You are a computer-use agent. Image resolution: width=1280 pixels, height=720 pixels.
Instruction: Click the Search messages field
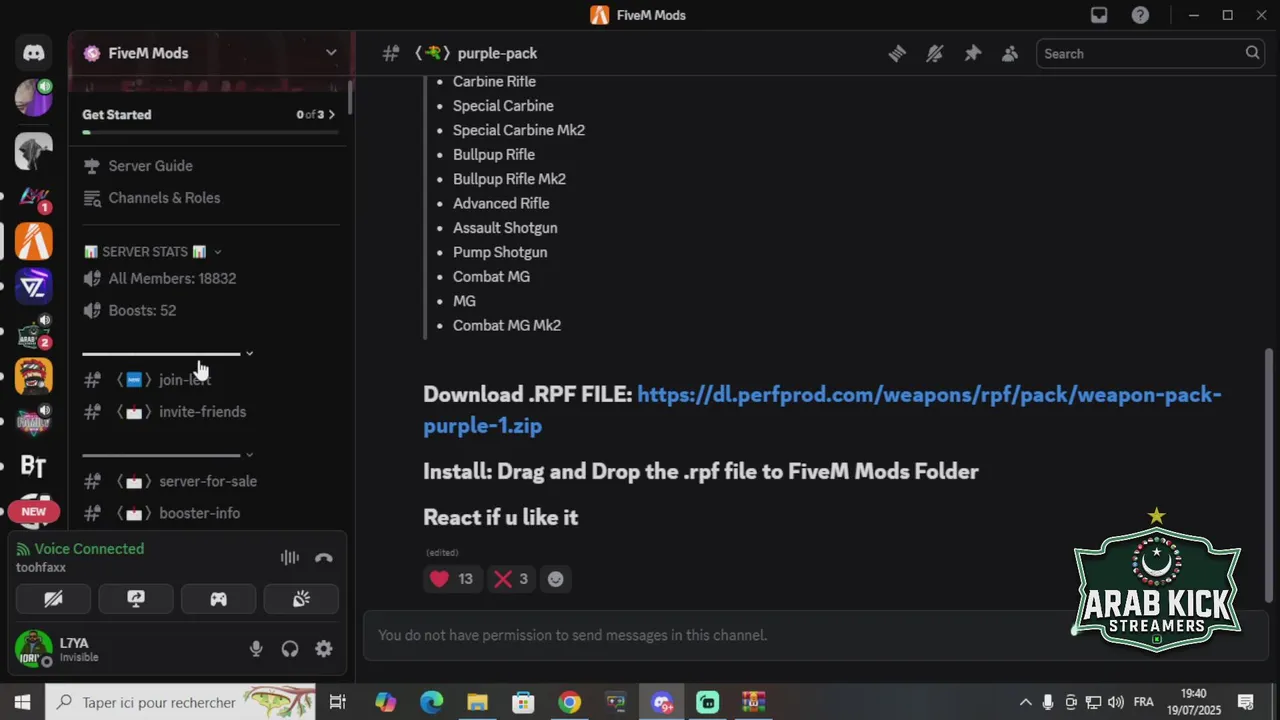pyautogui.click(x=1150, y=54)
